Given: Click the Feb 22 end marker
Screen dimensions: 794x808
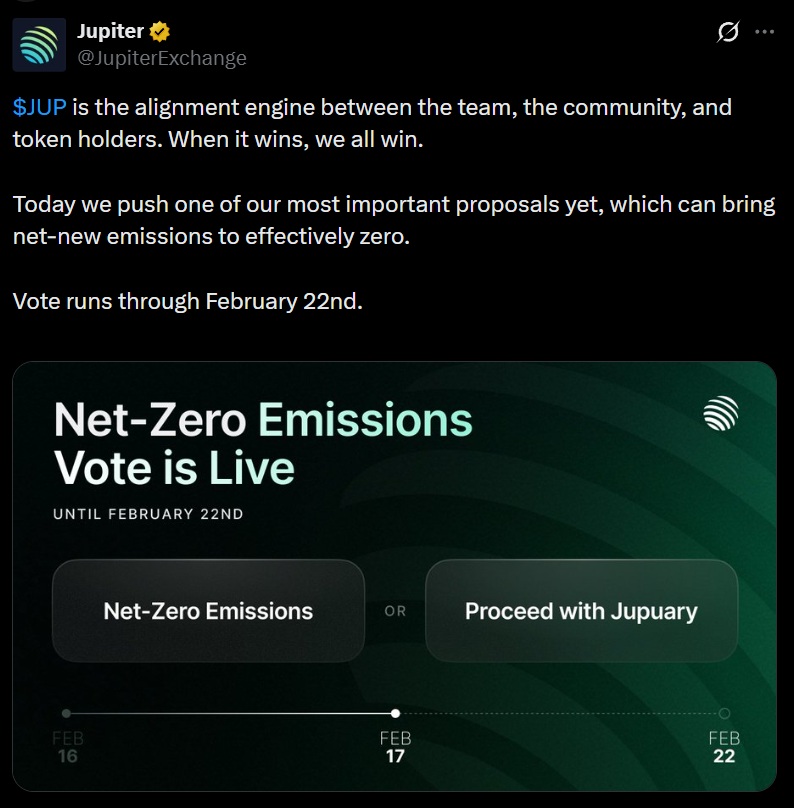Looking at the screenshot, I should click(724, 714).
